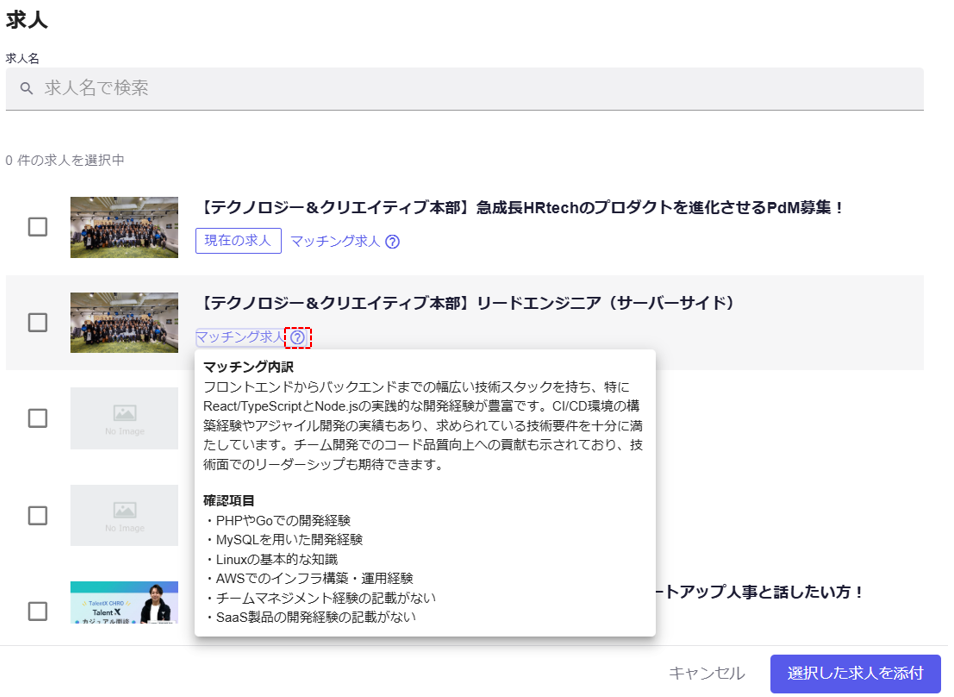This screenshot has height=697, width=954.
Task: Select the checkbox for the PdM募集 job
Action: tap(37, 227)
